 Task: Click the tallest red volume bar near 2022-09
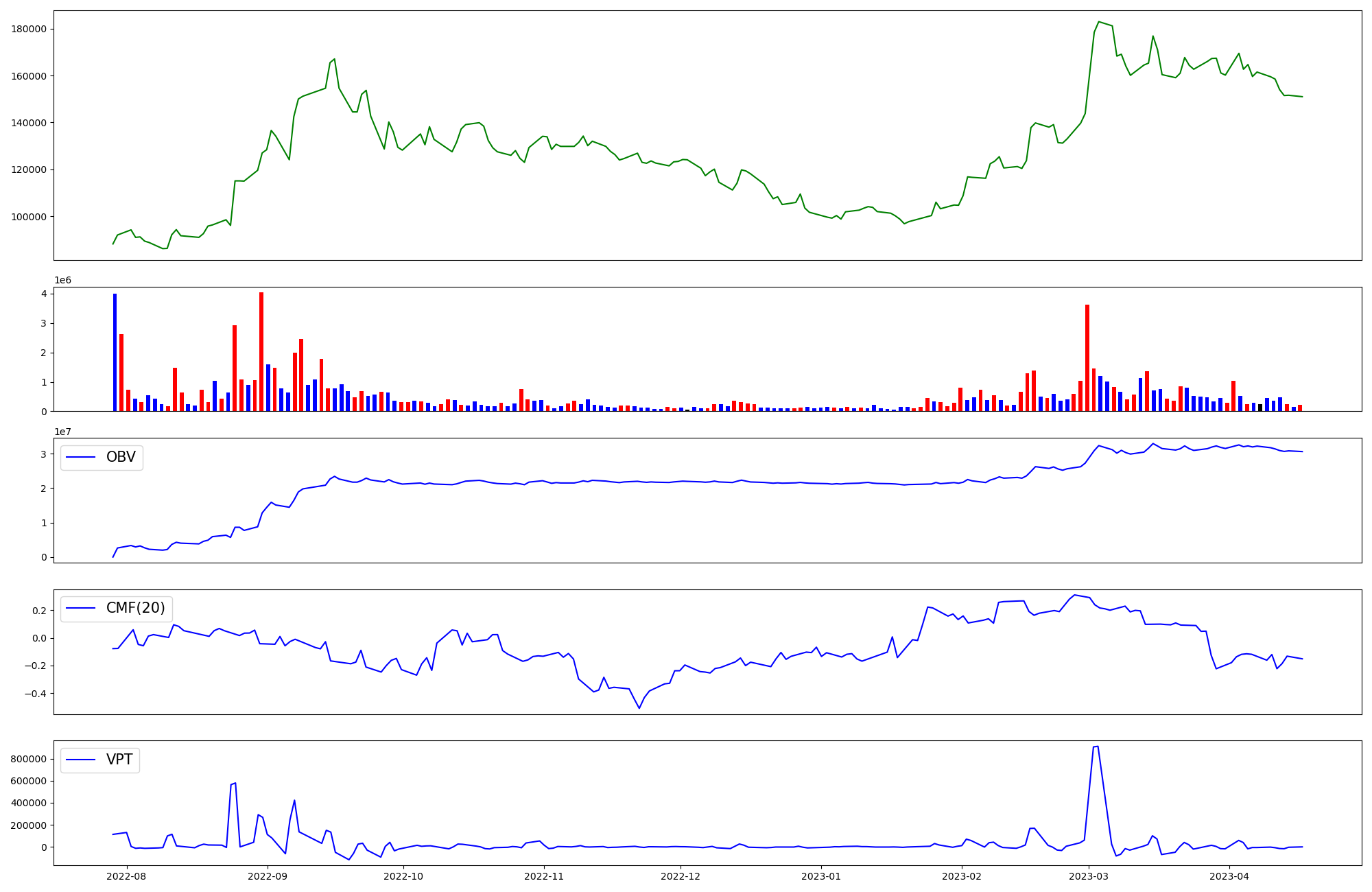(261, 353)
